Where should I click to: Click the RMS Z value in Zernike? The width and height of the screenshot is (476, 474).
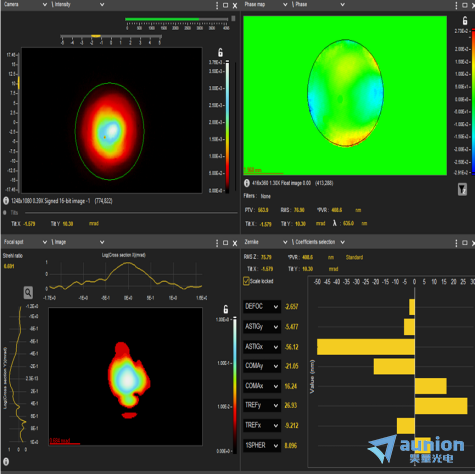[x=266, y=257]
